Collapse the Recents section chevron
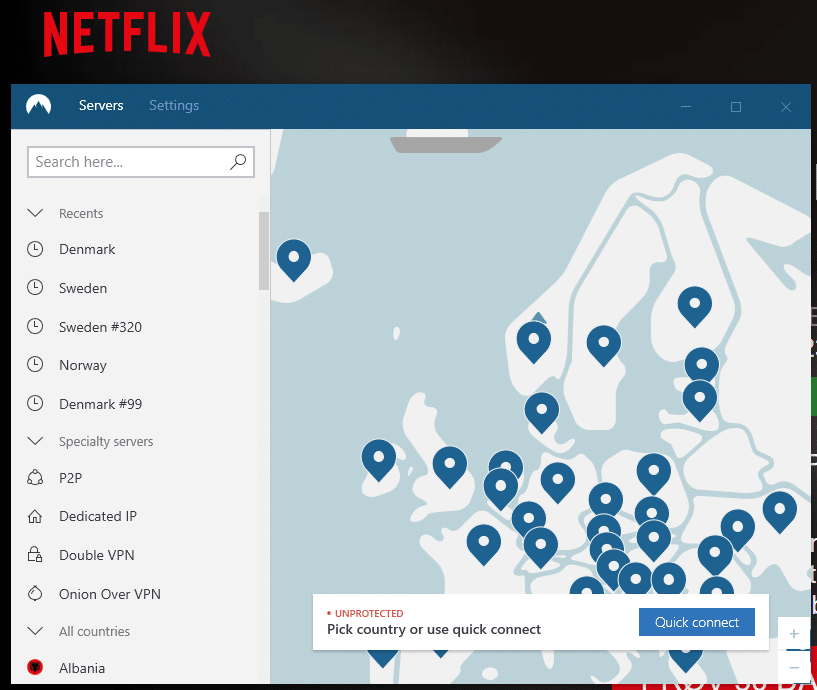 [35, 213]
